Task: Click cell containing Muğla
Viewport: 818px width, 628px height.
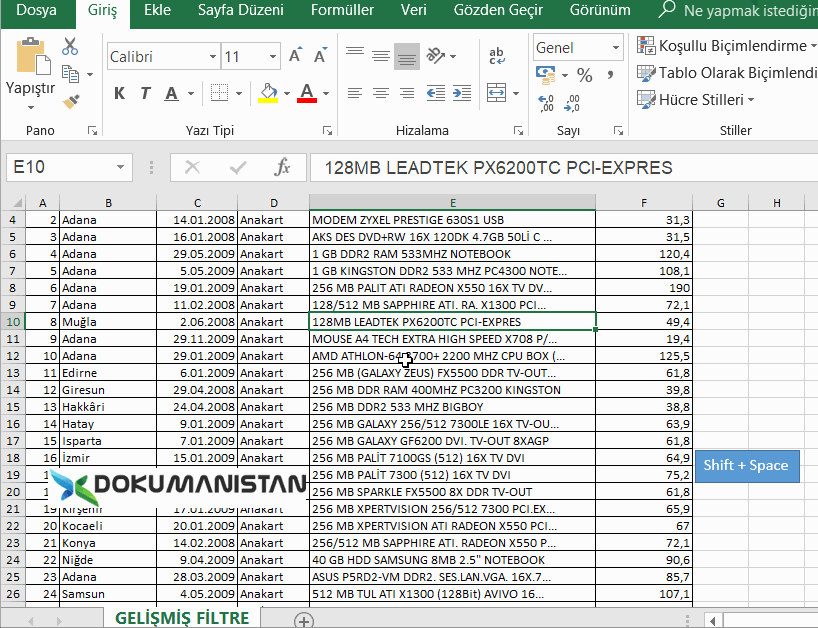Action: pyautogui.click(x=108, y=322)
